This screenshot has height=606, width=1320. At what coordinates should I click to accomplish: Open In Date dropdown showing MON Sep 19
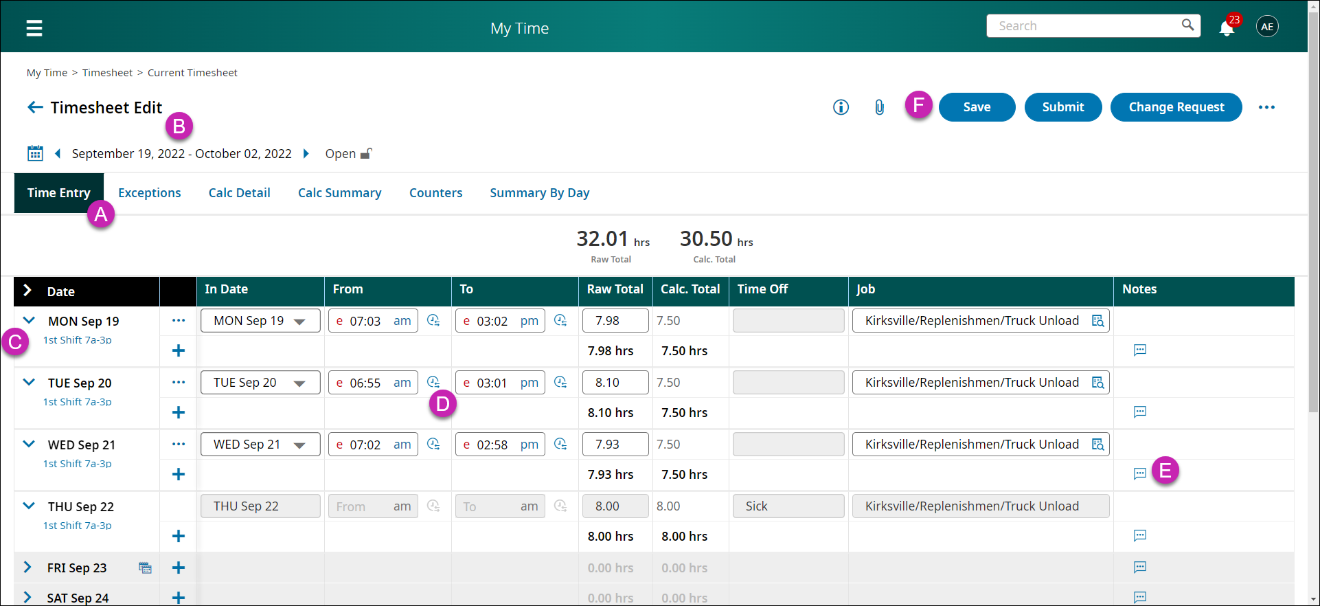[261, 321]
